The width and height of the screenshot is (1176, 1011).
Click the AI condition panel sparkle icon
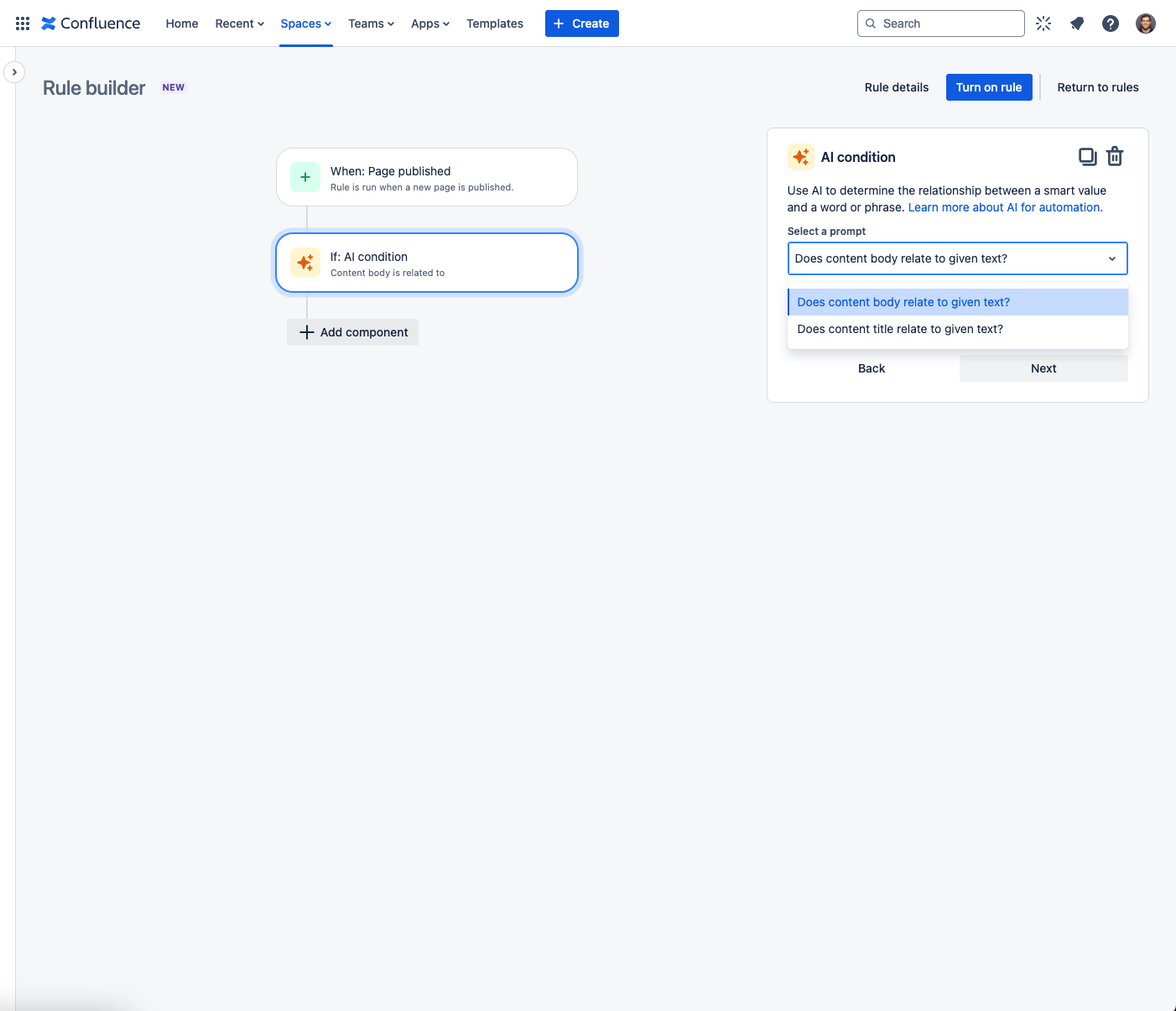pyautogui.click(x=801, y=157)
